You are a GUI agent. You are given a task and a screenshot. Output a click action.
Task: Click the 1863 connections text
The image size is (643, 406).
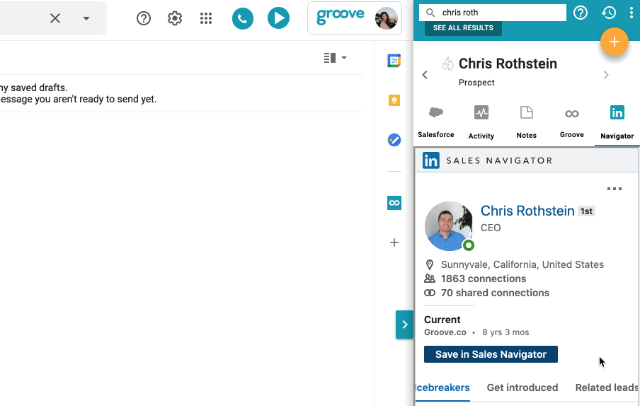click(x=483, y=278)
